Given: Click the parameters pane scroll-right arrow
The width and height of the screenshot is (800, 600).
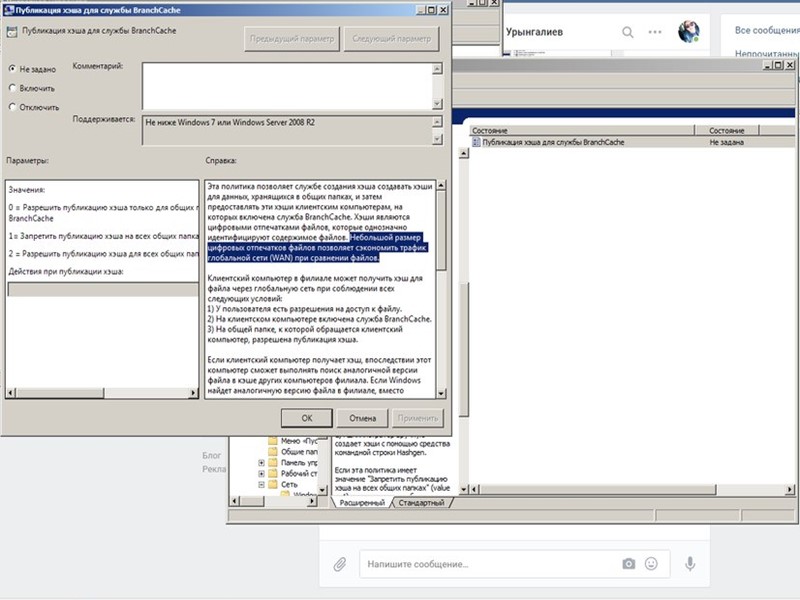Looking at the screenshot, I should [x=193, y=393].
